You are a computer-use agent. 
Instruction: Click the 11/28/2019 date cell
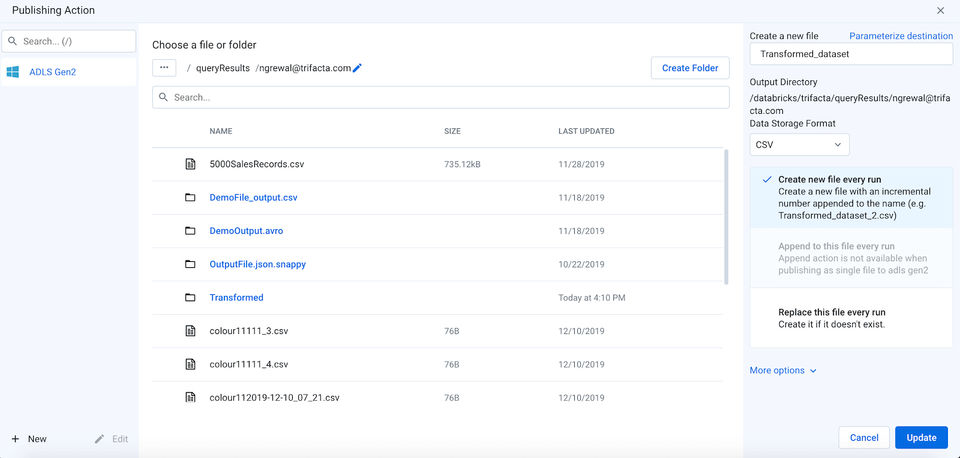point(581,164)
